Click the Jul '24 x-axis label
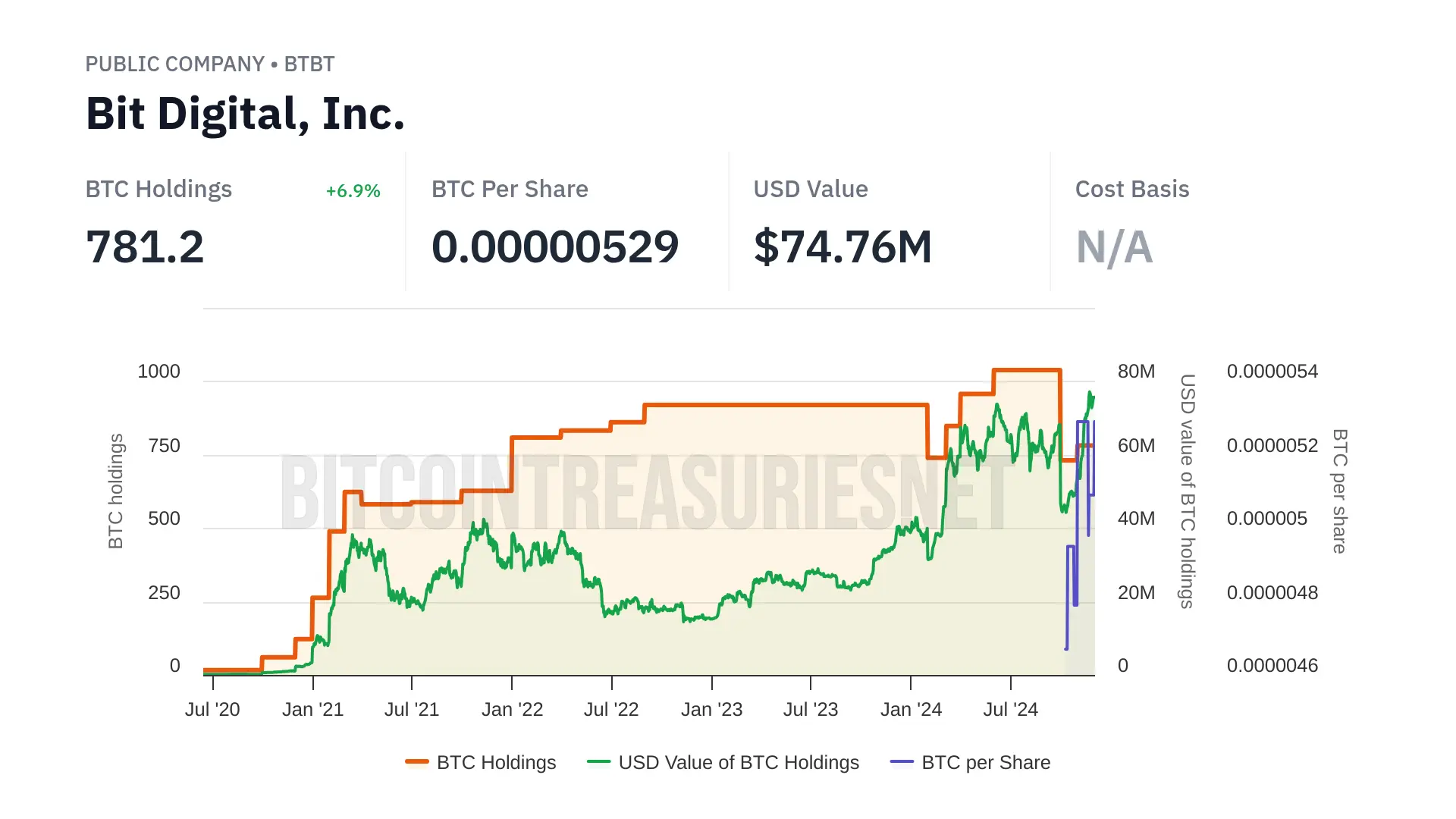 pos(1010,710)
